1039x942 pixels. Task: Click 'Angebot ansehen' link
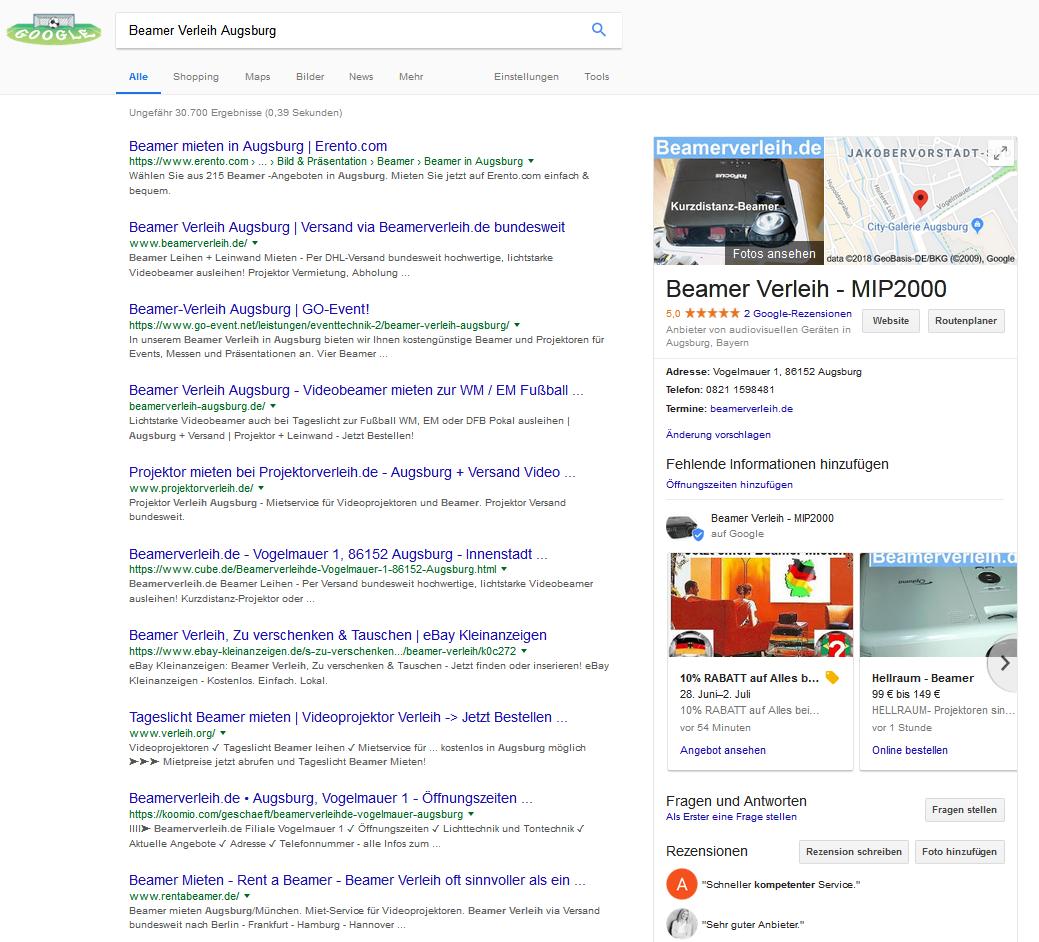point(723,750)
